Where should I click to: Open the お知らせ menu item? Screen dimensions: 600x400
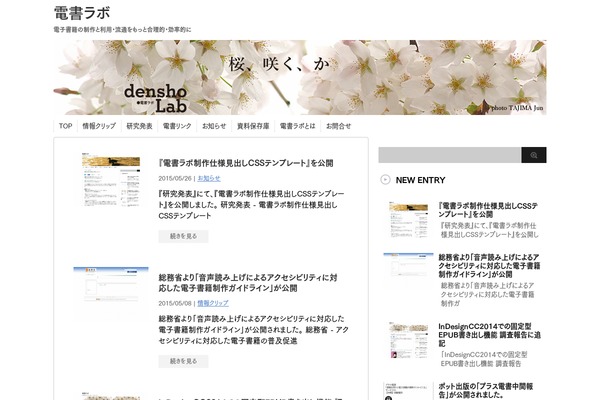[x=214, y=126]
